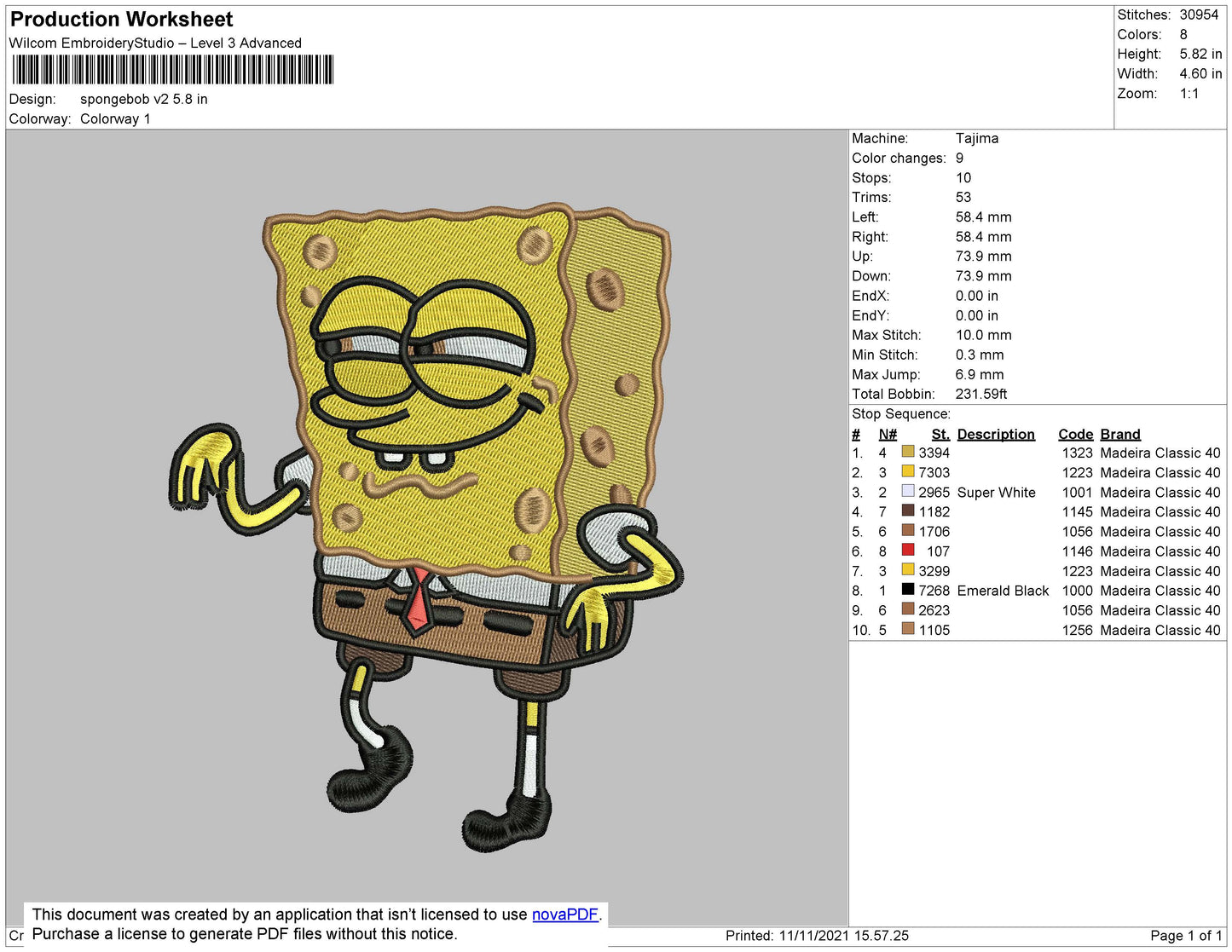Click the Description column header
This screenshot has width=1232, height=952.
(x=995, y=434)
